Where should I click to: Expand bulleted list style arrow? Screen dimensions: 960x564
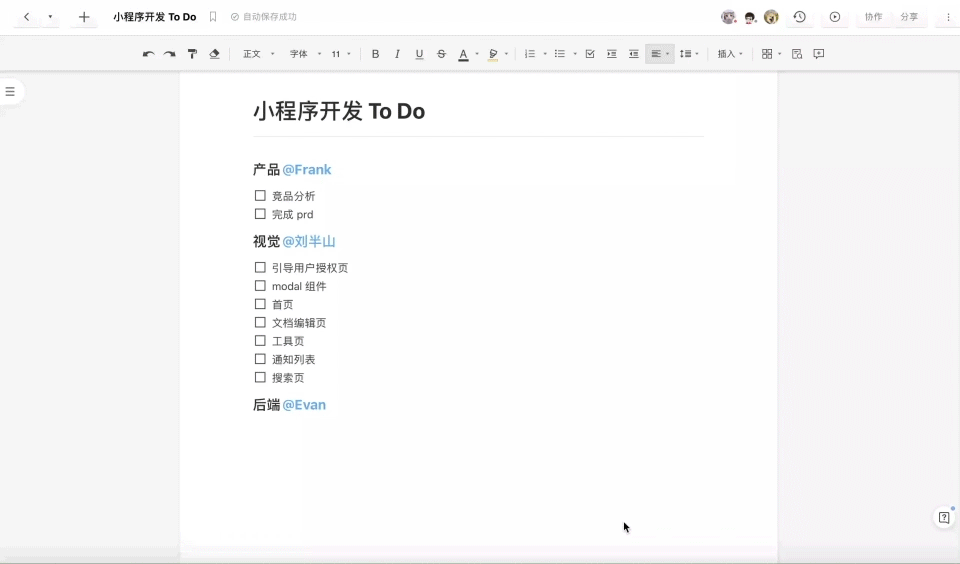pos(575,54)
